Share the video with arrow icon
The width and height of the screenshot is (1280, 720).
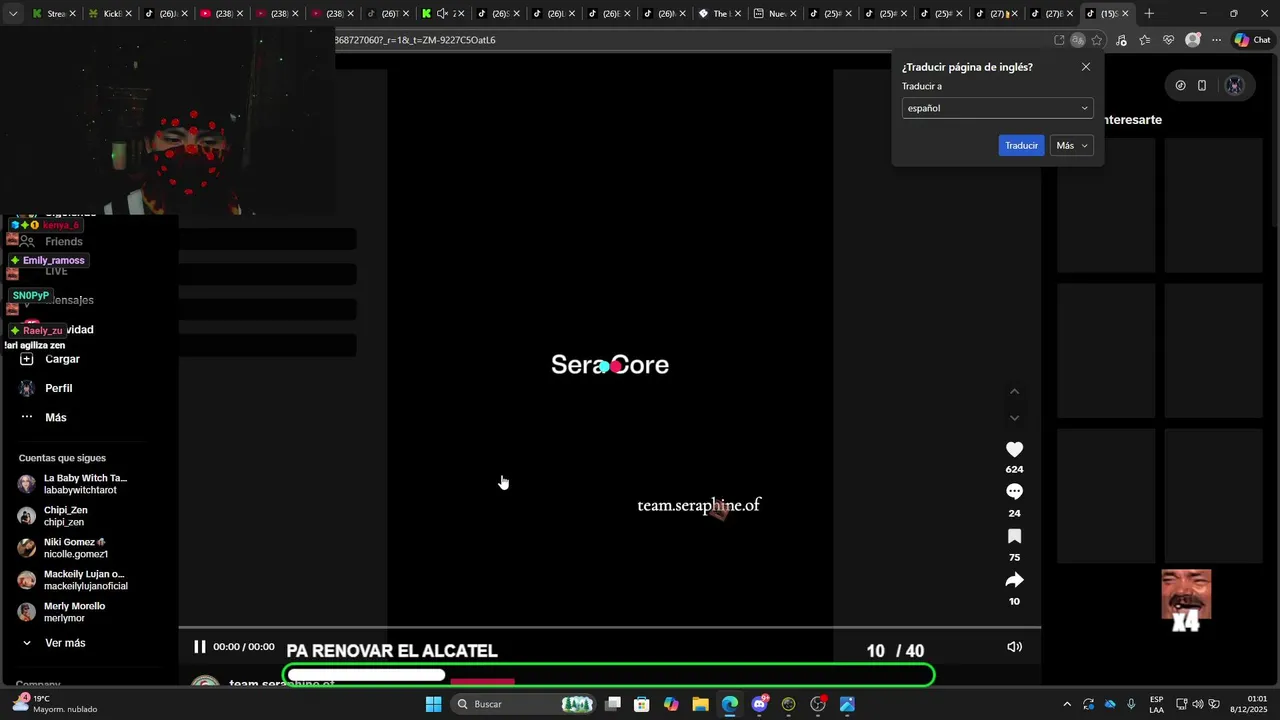coord(1014,580)
